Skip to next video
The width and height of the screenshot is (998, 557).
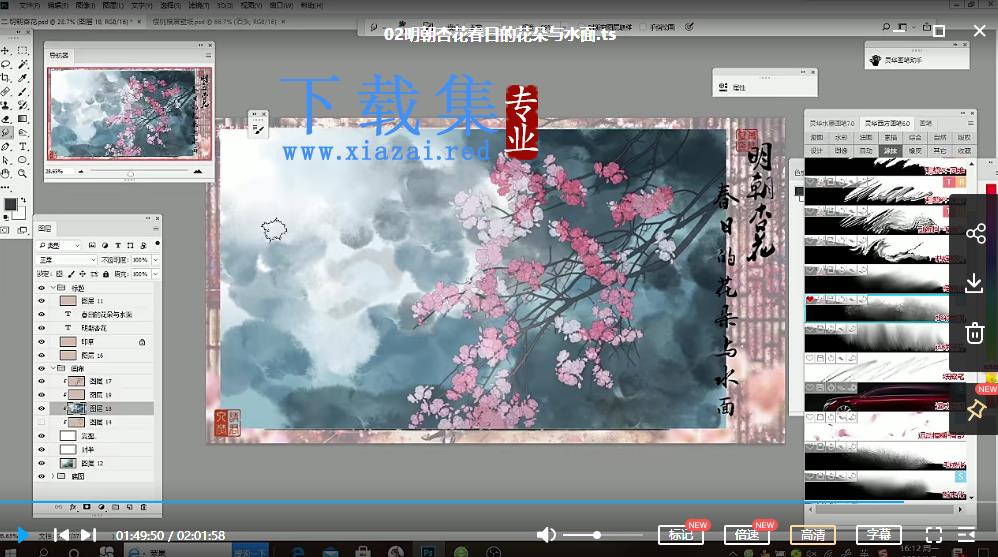pos(88,535)
